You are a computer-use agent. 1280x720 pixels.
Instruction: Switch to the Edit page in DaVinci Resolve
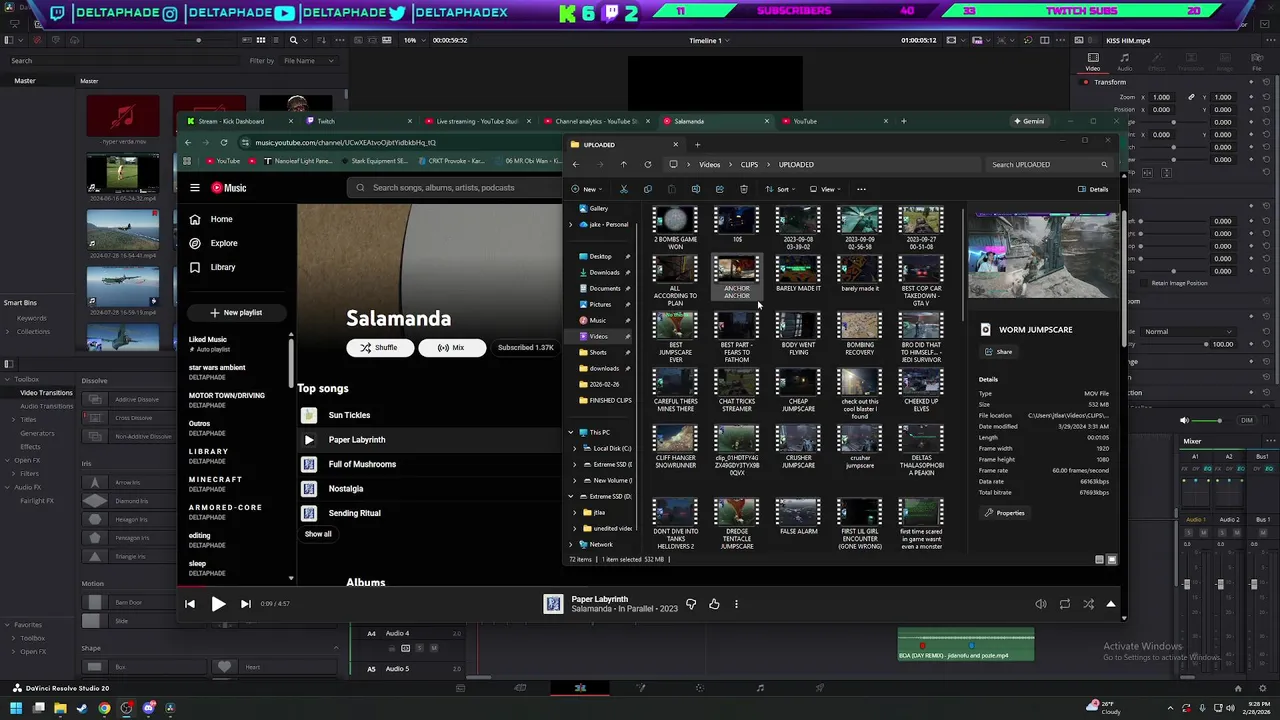[580, 688]
